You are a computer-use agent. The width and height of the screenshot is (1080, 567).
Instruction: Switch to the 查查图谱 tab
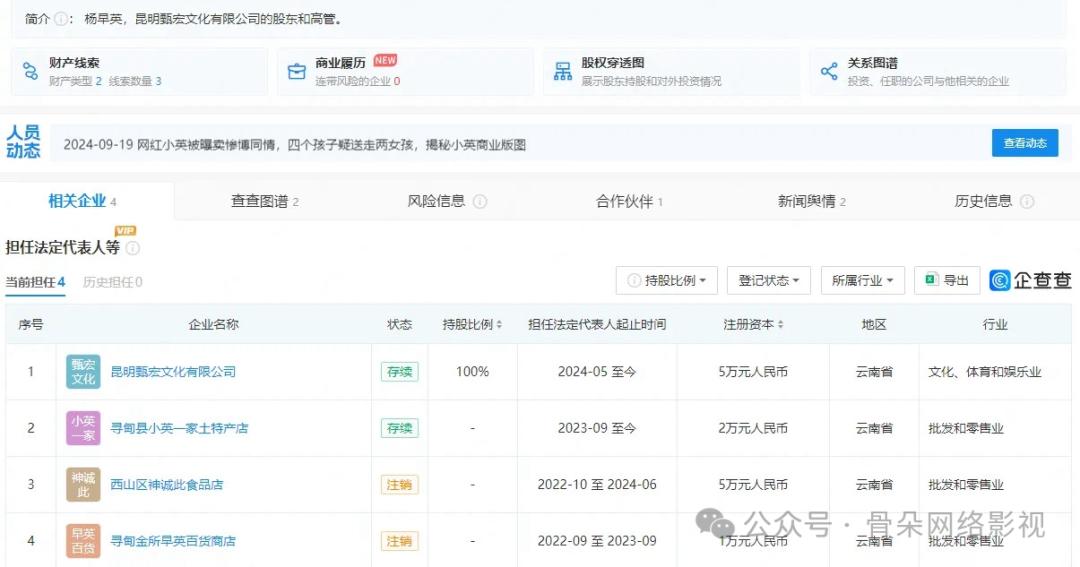click(265, 202)
